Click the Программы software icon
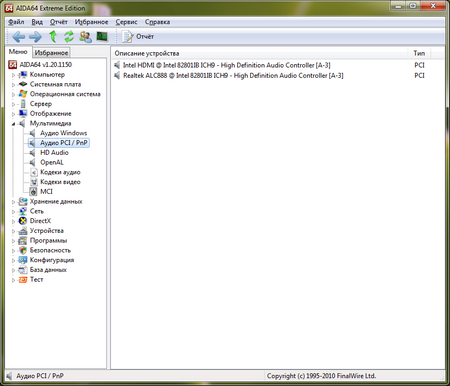This screenshot has width=450, height=386. (23, 240)
